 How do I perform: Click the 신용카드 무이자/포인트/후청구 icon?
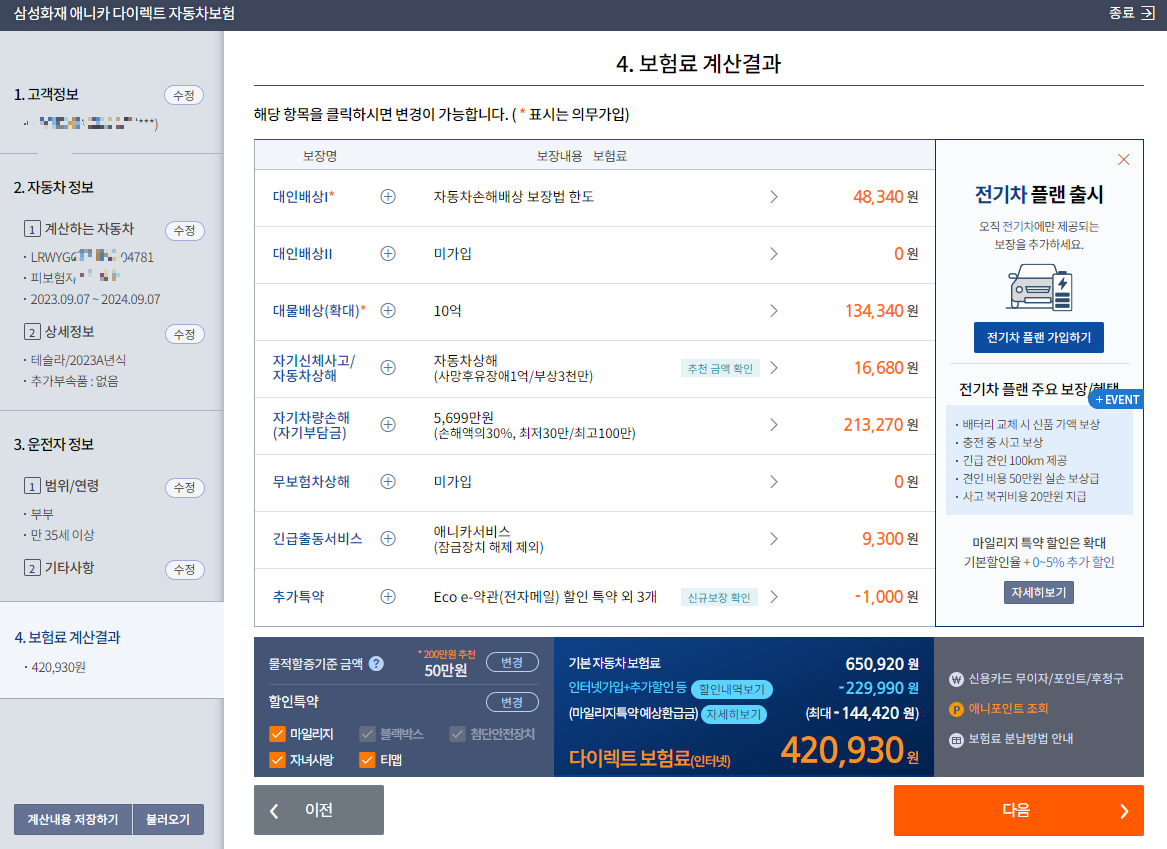click(956, 679)
